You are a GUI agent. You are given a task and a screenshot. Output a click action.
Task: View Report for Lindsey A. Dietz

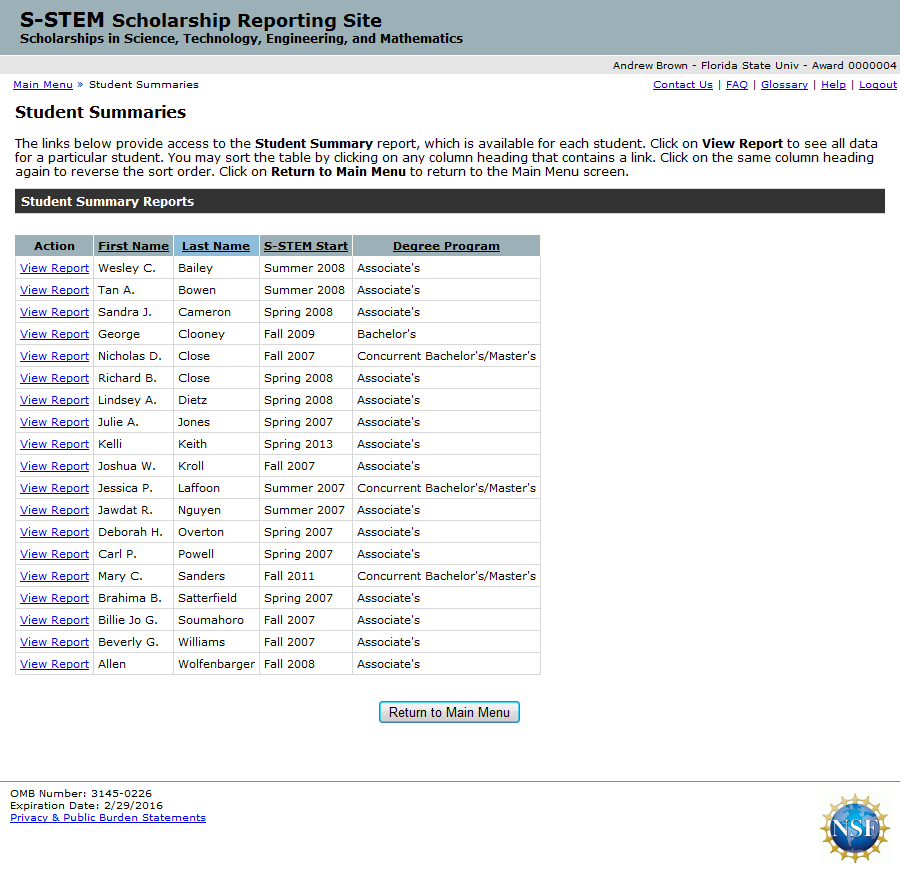54,400
